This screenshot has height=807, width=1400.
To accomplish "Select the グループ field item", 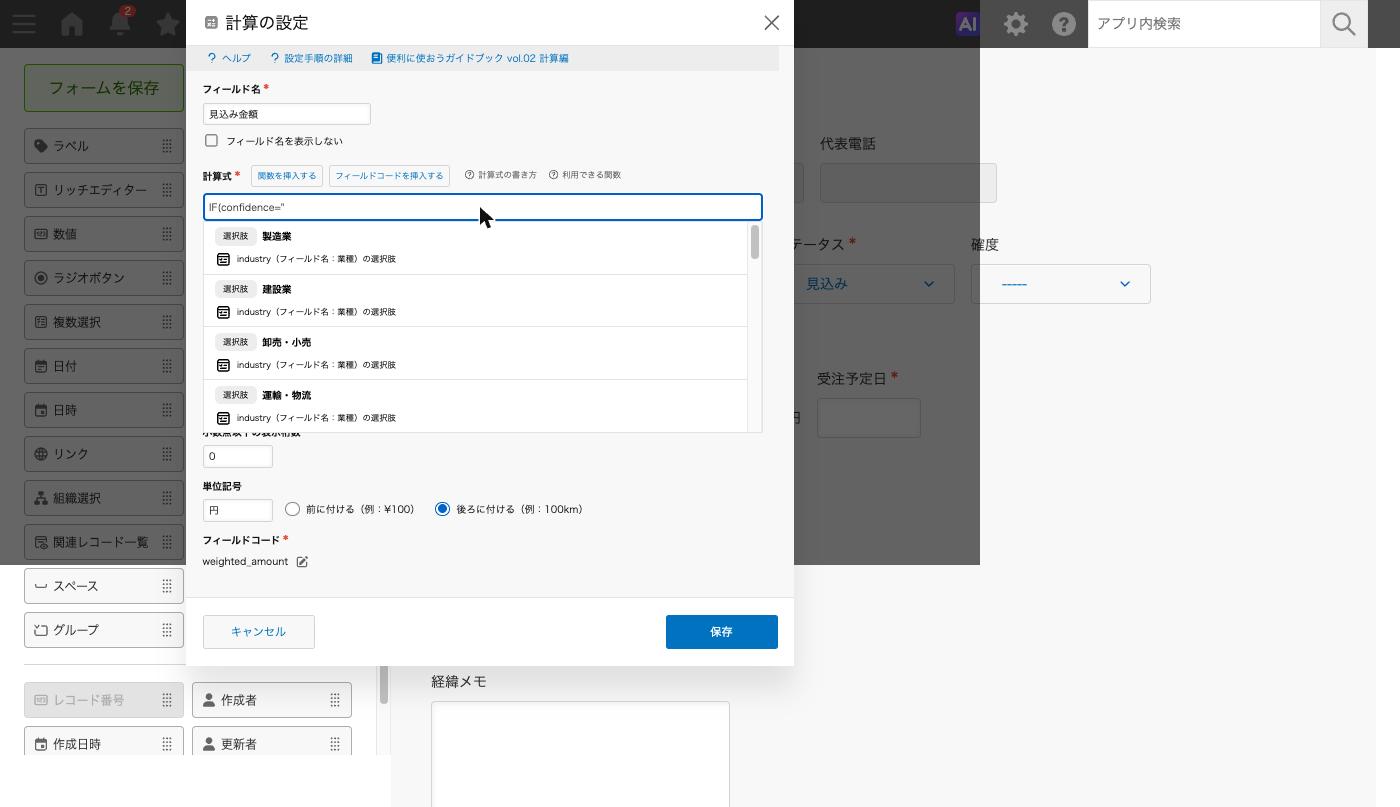I will coord(104,630).
